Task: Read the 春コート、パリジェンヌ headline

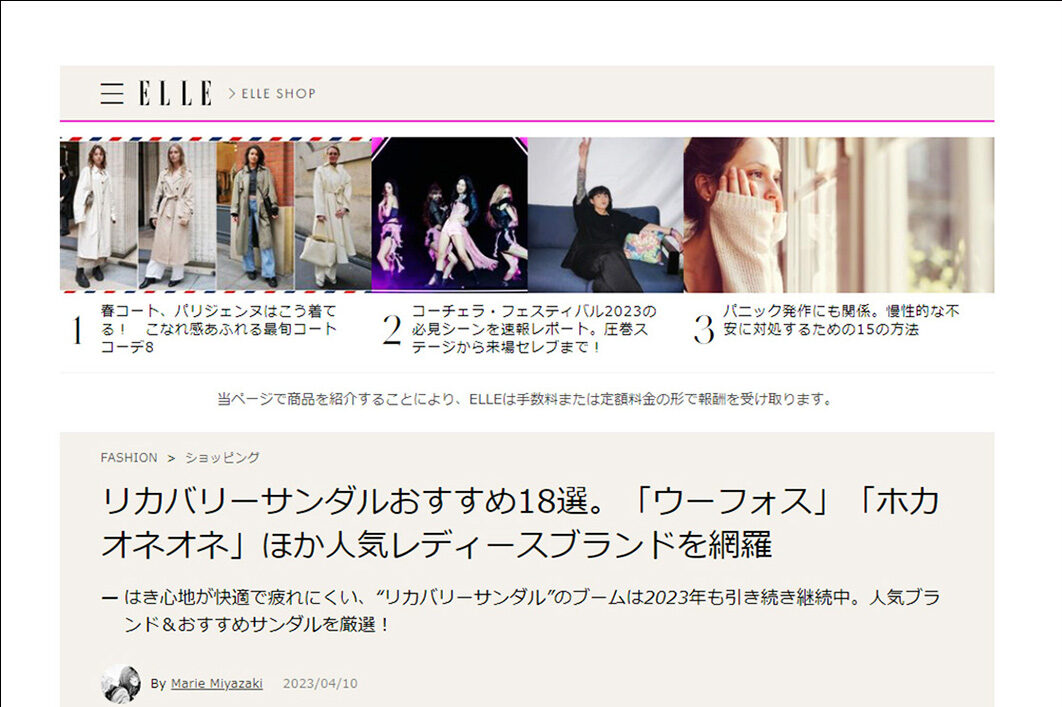Action: click(220, 329)
